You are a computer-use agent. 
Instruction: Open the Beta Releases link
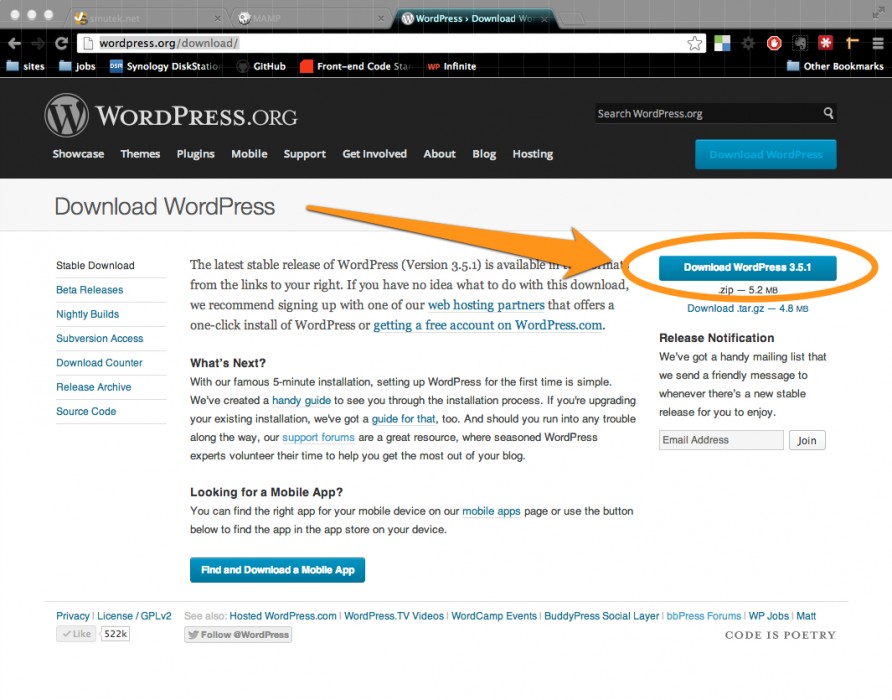click(x=89, y=290)
